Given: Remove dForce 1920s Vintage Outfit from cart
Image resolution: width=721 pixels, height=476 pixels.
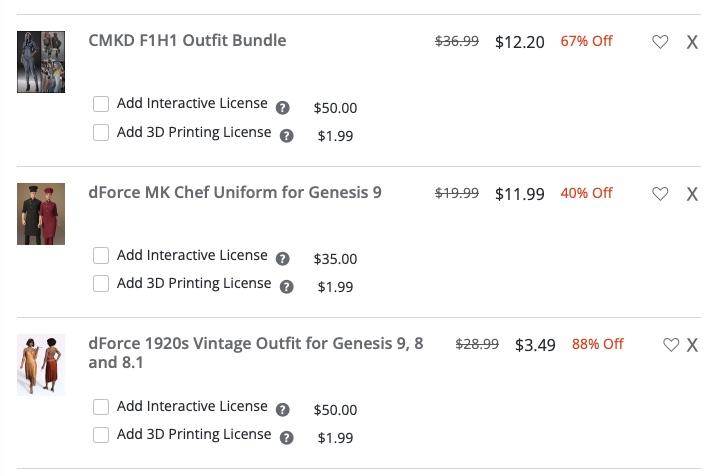Looking at the screenshot, I should click(x=692, y=345).
